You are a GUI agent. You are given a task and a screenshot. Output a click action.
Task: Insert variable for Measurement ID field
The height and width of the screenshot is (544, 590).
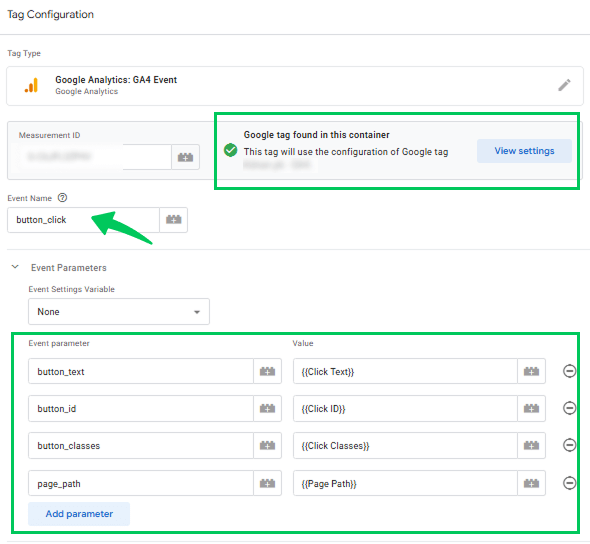[186, 157]
